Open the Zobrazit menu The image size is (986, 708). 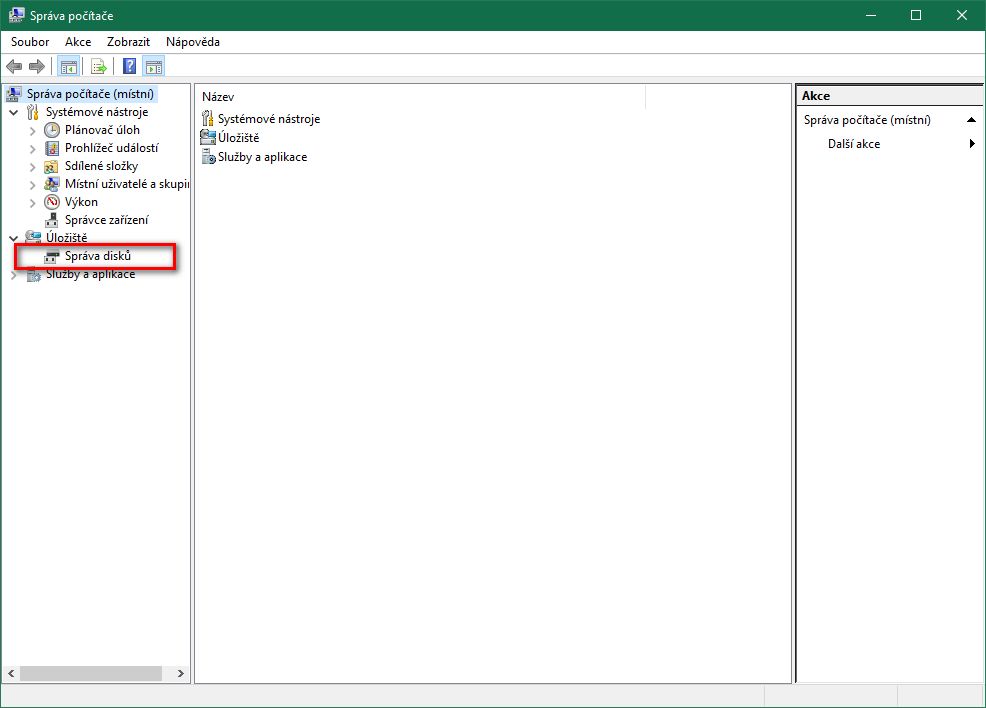[x=128, y=42]
